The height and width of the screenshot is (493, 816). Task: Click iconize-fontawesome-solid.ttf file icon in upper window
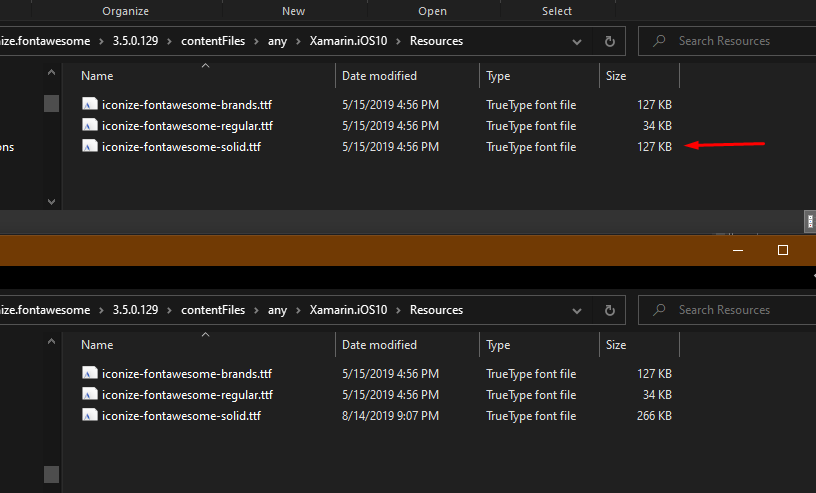pos(90,146)
